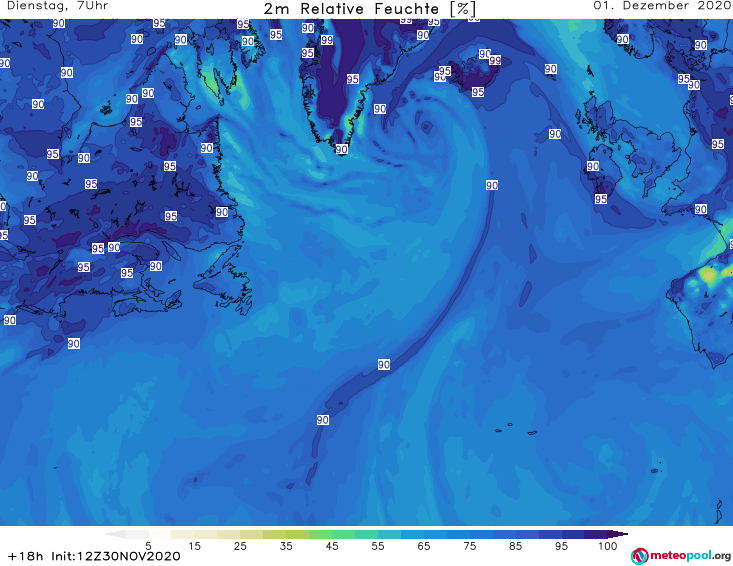Click the 'Dienstag, 7Uhr' time label
733x566 pixels.
[57, 6]
